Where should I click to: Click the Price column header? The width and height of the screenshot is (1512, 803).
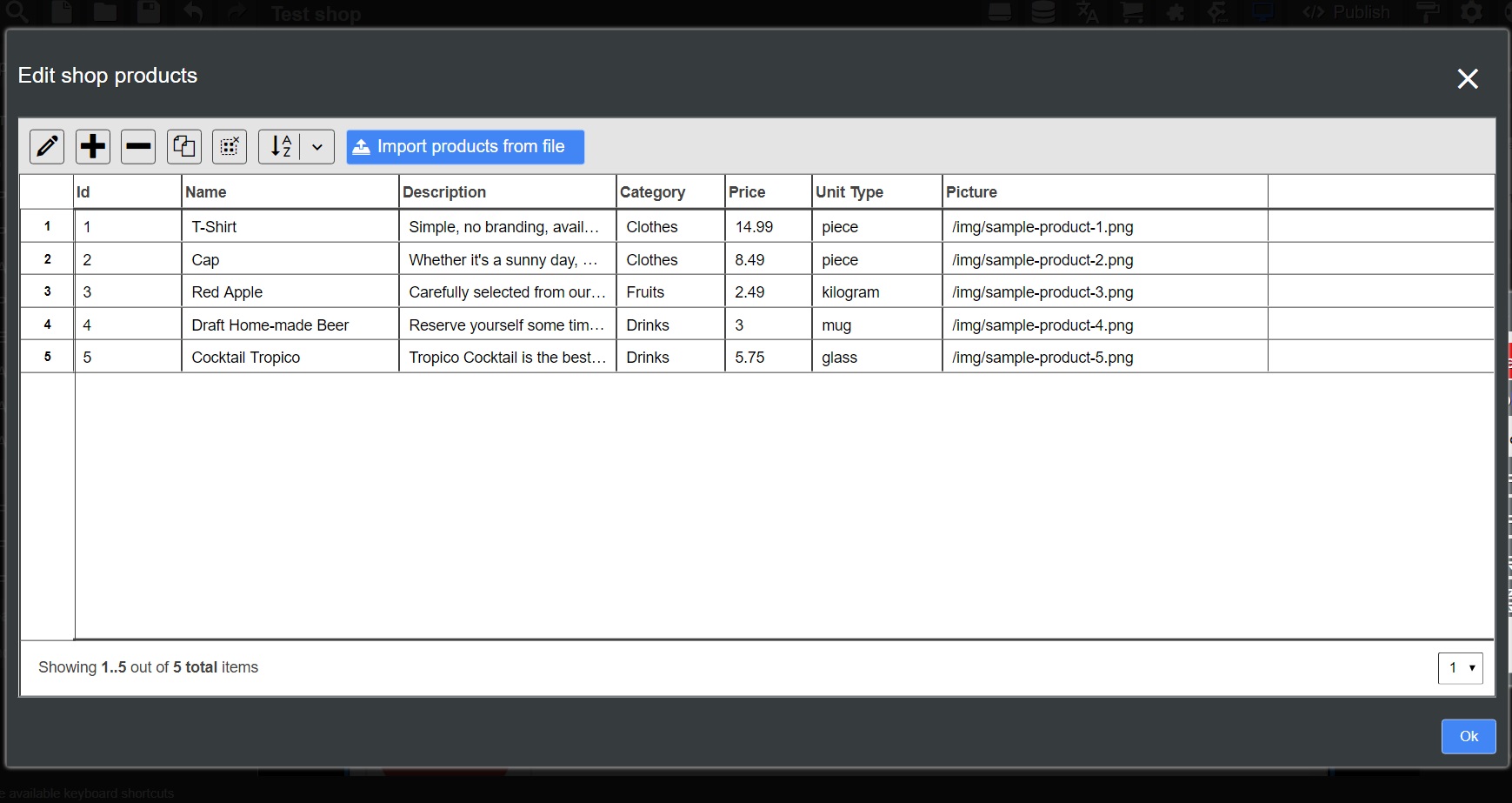click(768, 192)
